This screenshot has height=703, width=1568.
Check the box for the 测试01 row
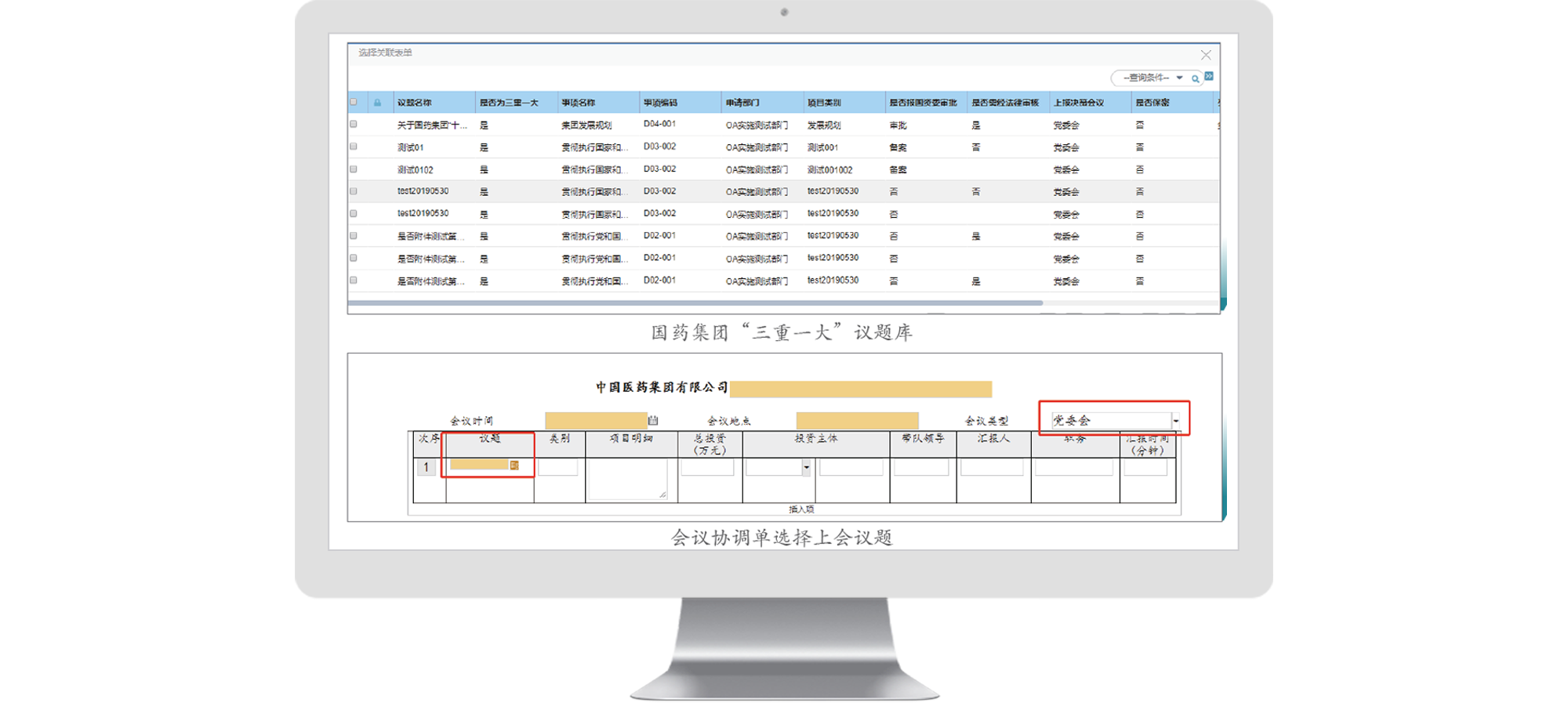pos(354,147)
